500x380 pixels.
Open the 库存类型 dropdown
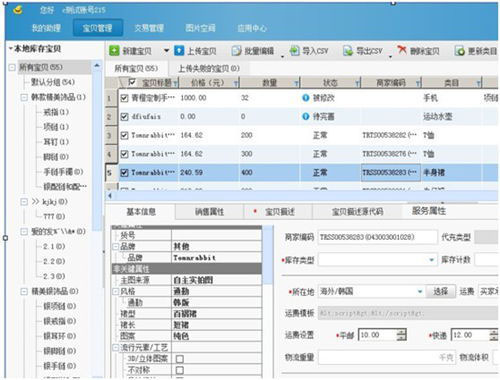pos(431,260)
